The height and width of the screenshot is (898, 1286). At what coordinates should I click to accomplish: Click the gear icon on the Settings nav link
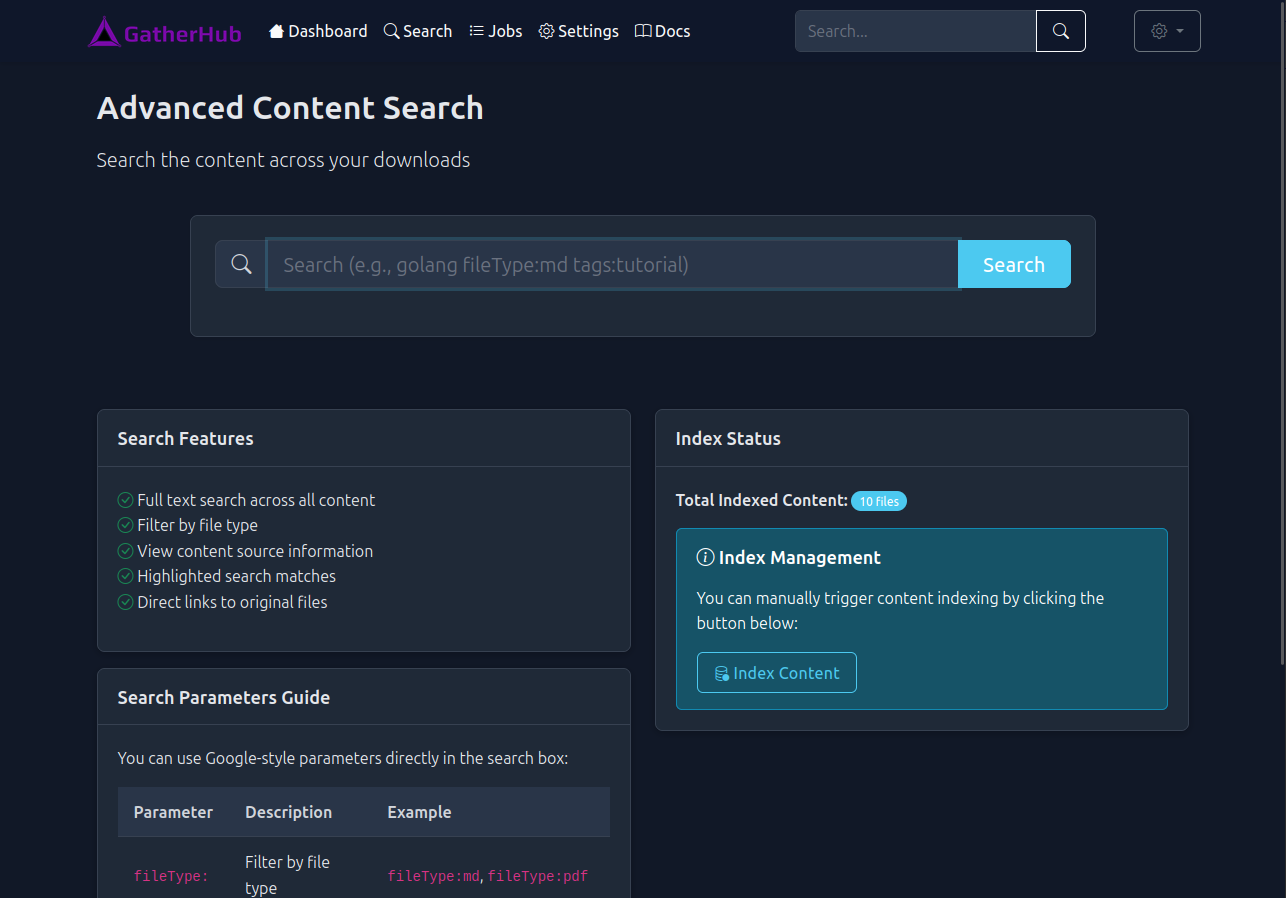coord(546,31)
